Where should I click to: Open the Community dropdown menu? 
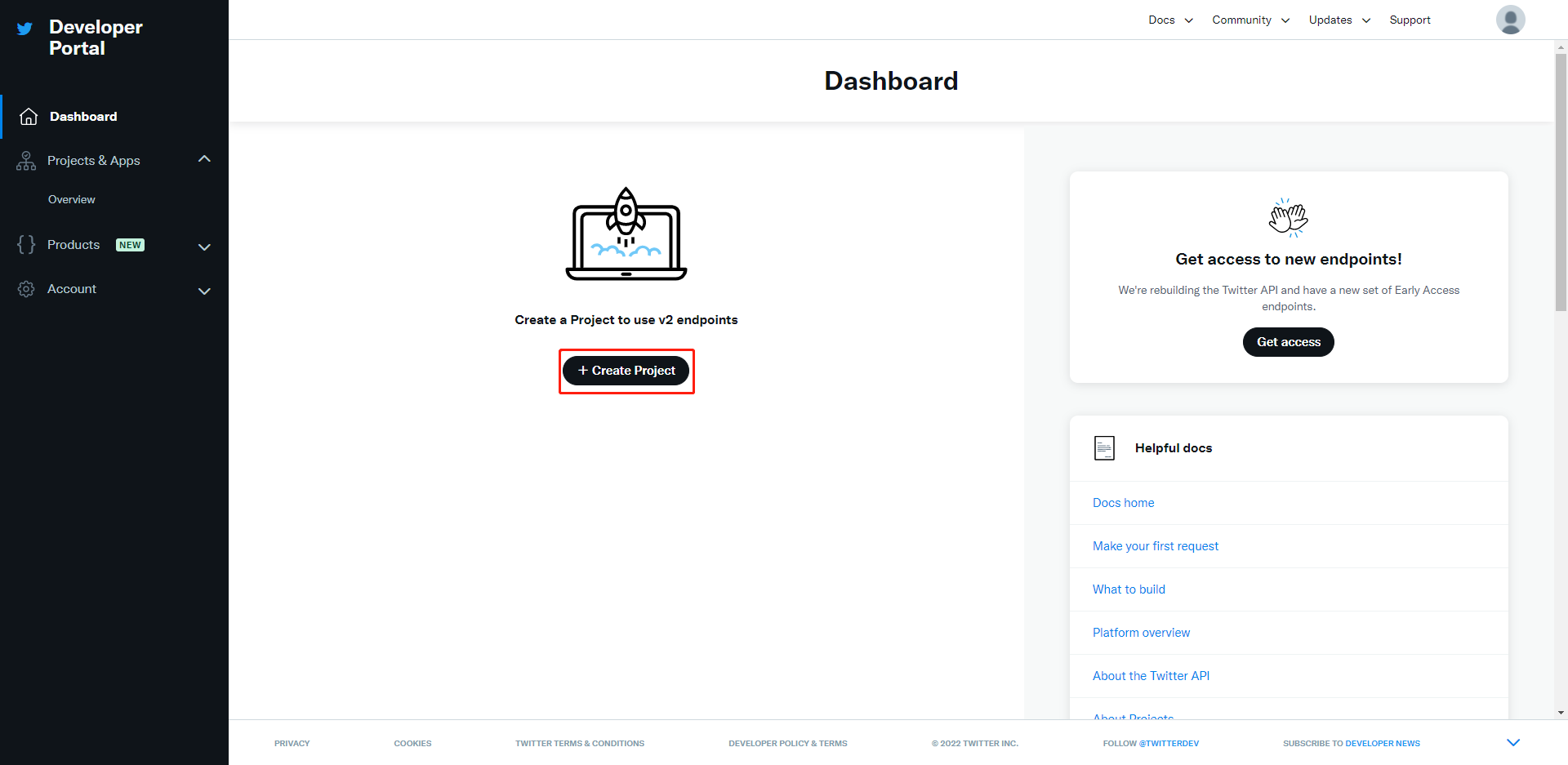1250,20
